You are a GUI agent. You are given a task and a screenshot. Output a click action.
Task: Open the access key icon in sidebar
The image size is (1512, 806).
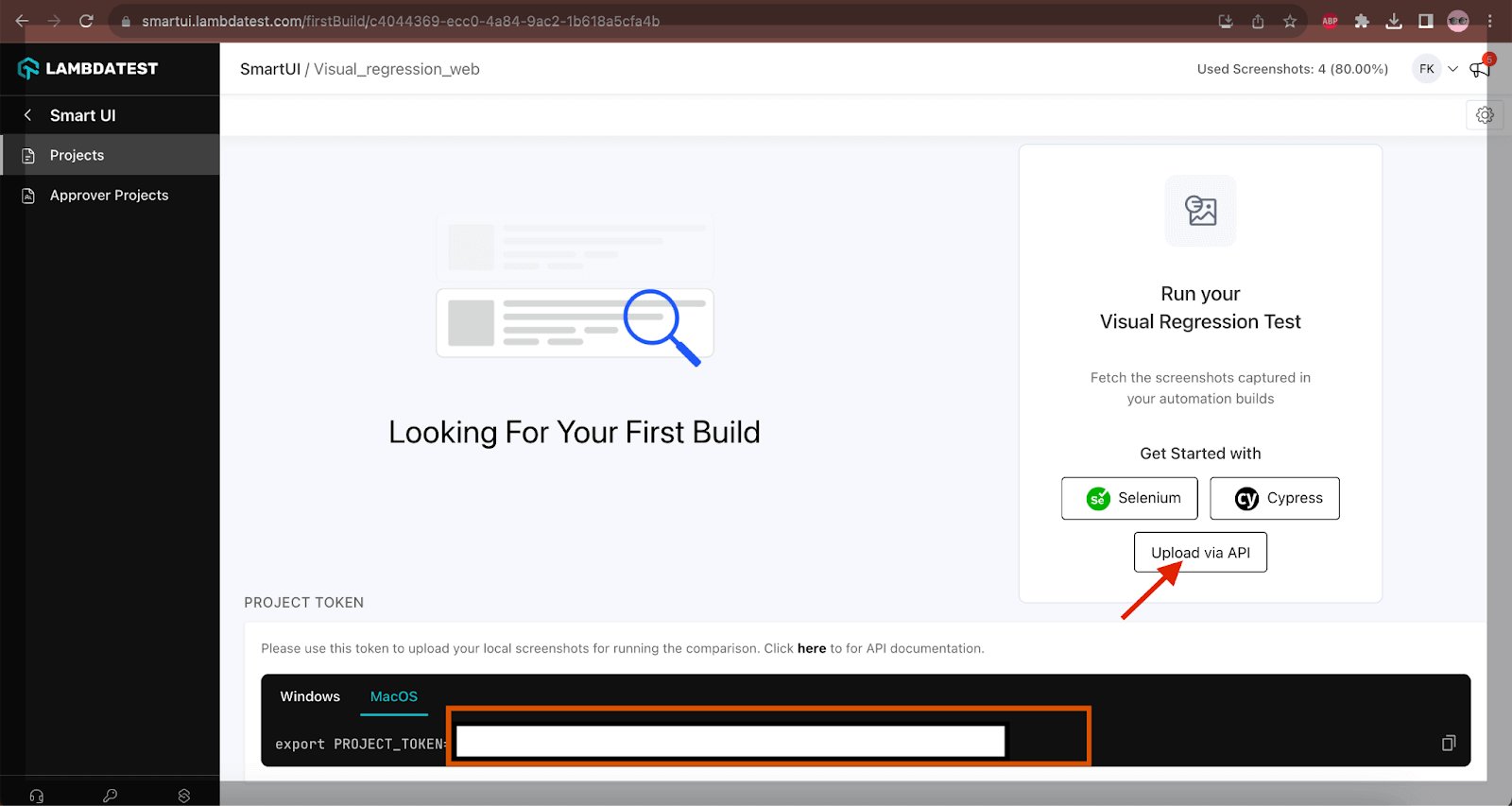(x=111, y=796)
